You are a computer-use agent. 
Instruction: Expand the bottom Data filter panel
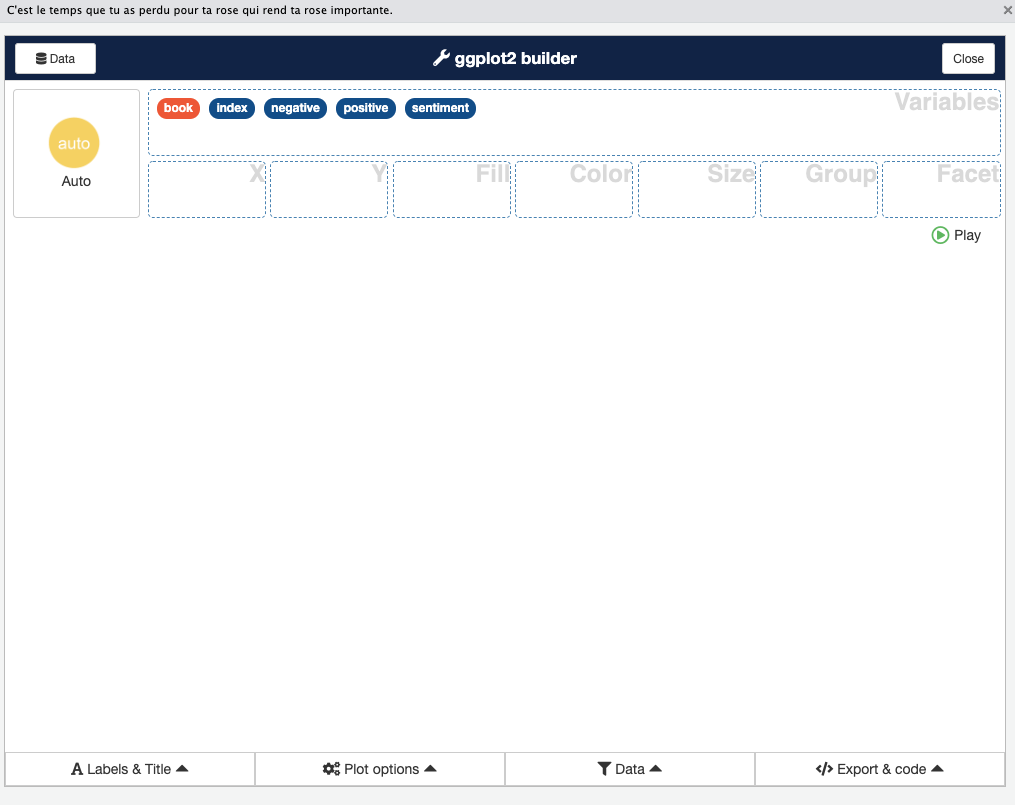630,769
